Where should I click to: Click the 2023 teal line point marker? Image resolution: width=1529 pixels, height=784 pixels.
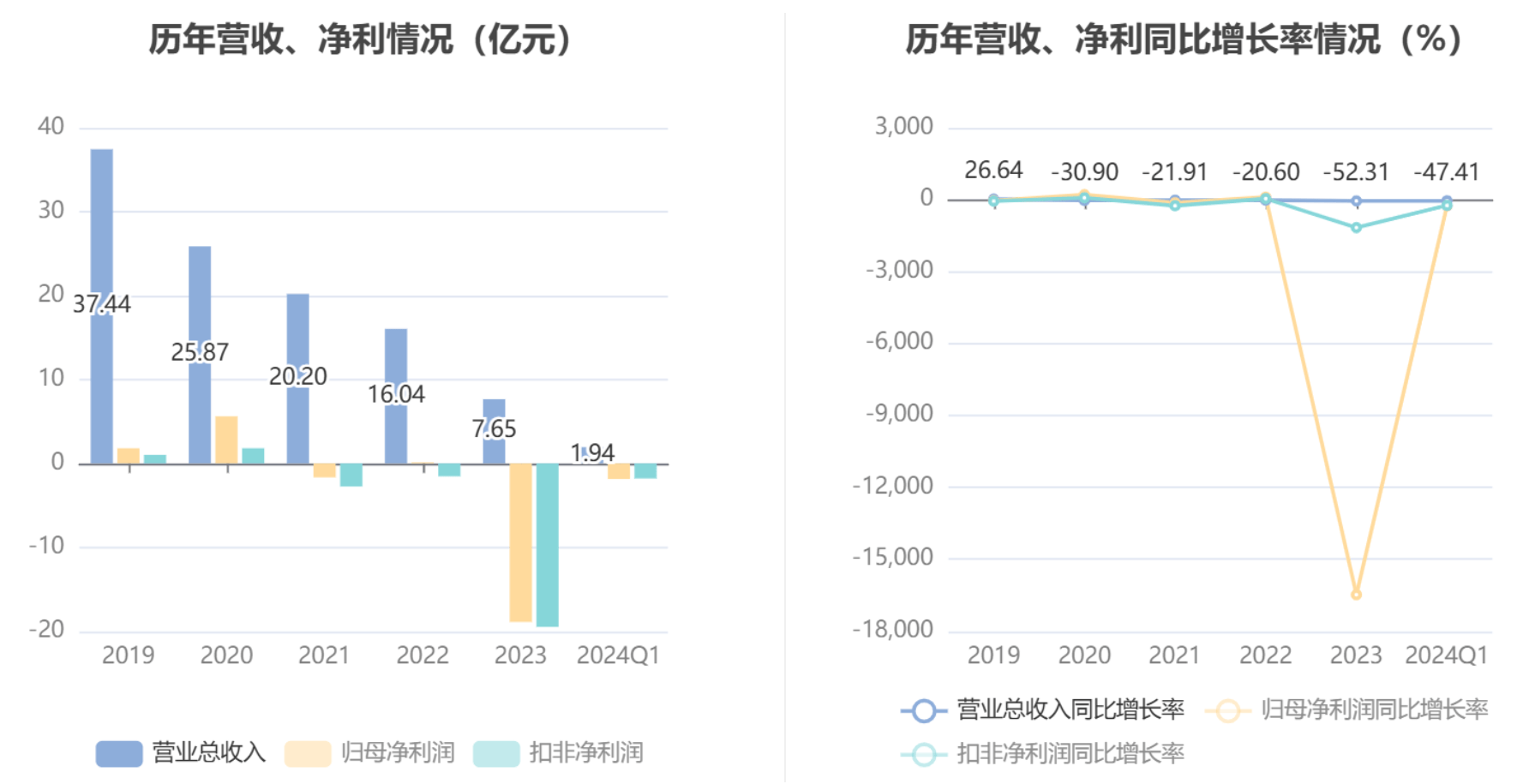[x=1356, y=228]
